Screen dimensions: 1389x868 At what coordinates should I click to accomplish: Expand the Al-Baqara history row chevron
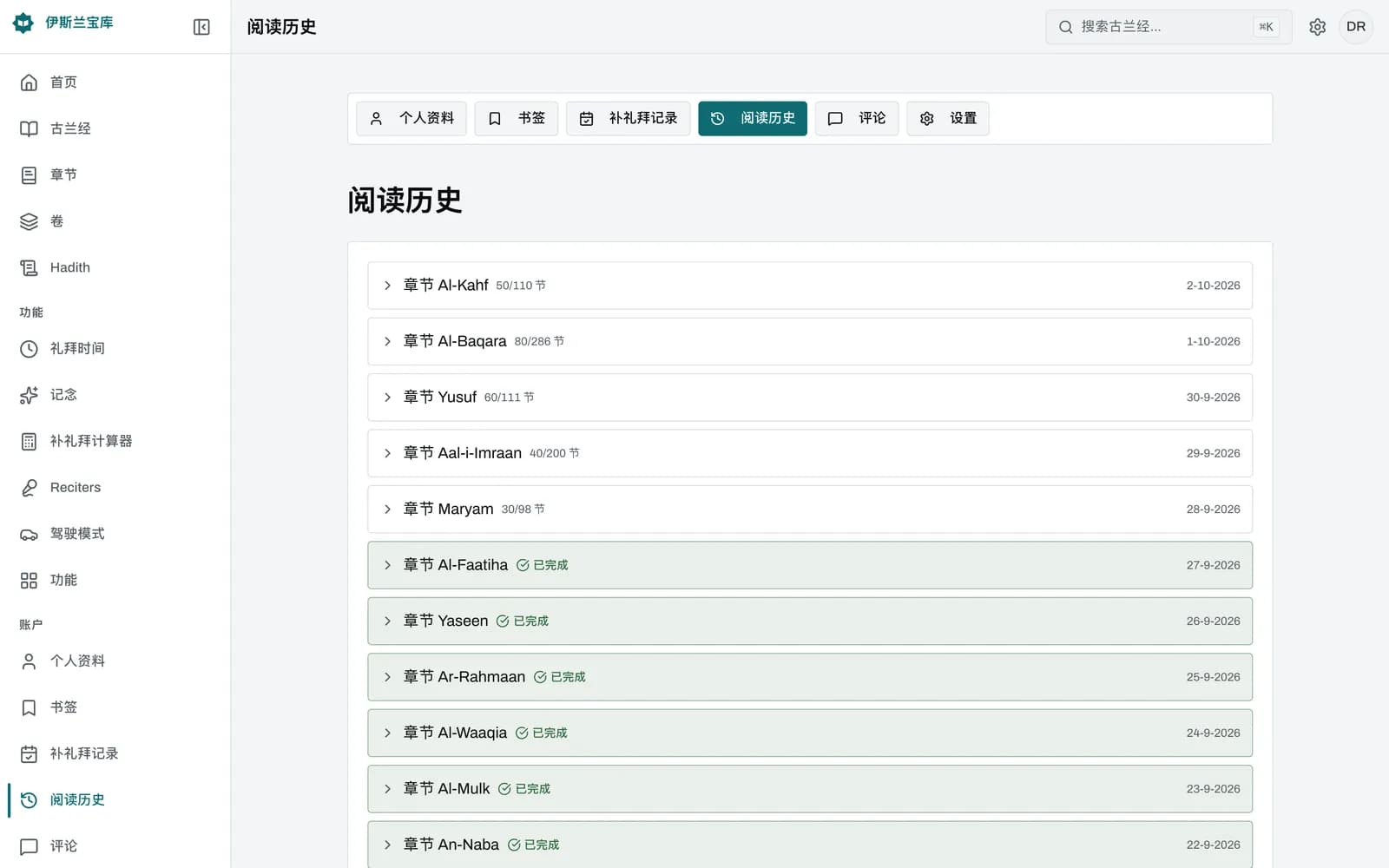(387, 341)
